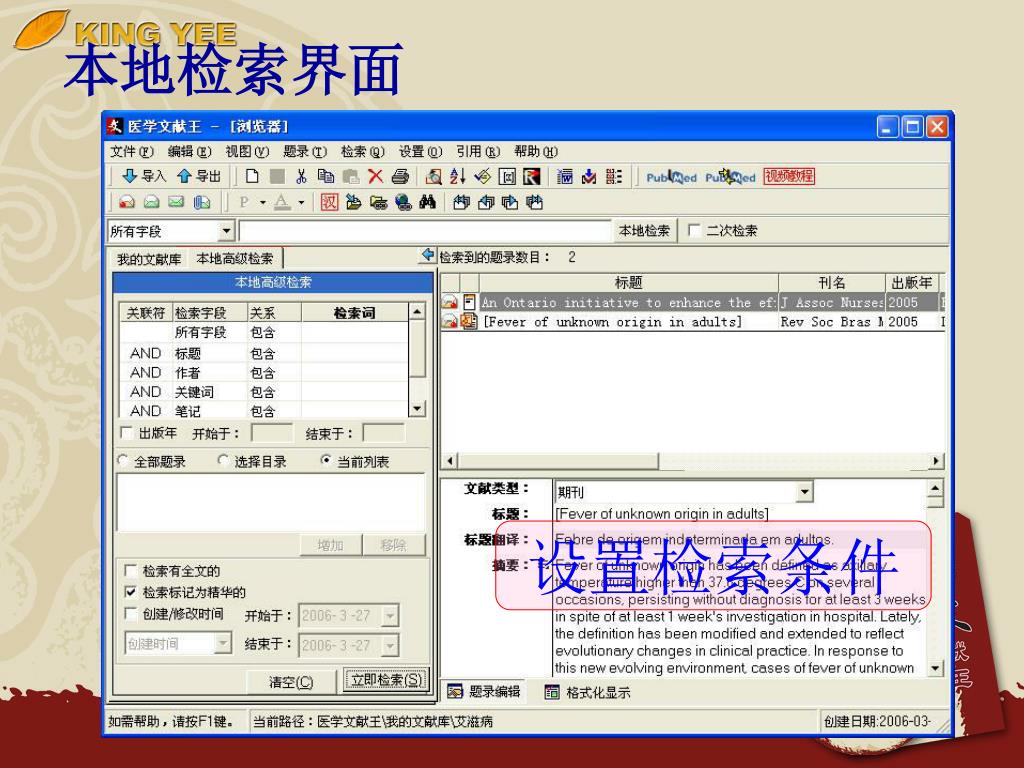This screenshot has width=1024, height=768.
Task: Open the font color dropdown arrow
Action: click(x=301, y=202)
